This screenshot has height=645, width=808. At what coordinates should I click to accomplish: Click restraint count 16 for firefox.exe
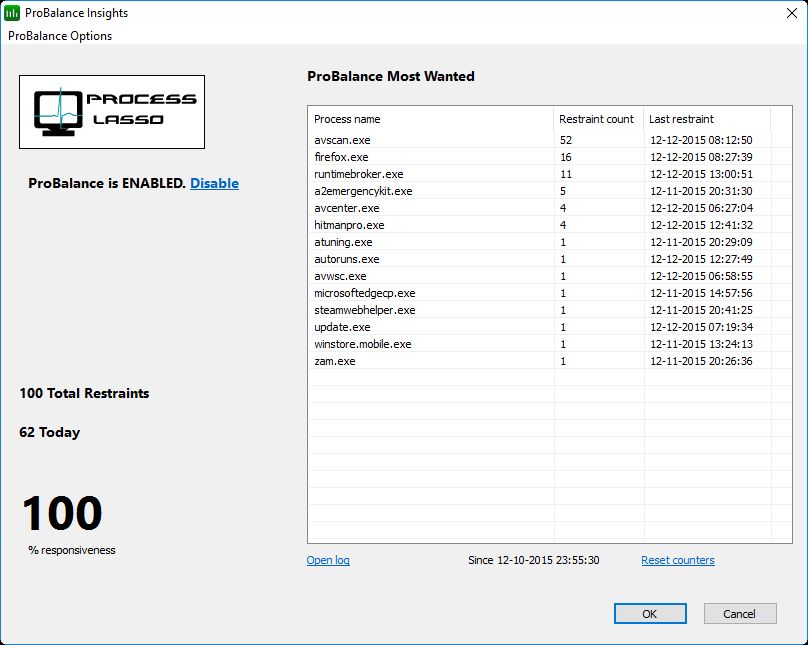pos(566,157)
